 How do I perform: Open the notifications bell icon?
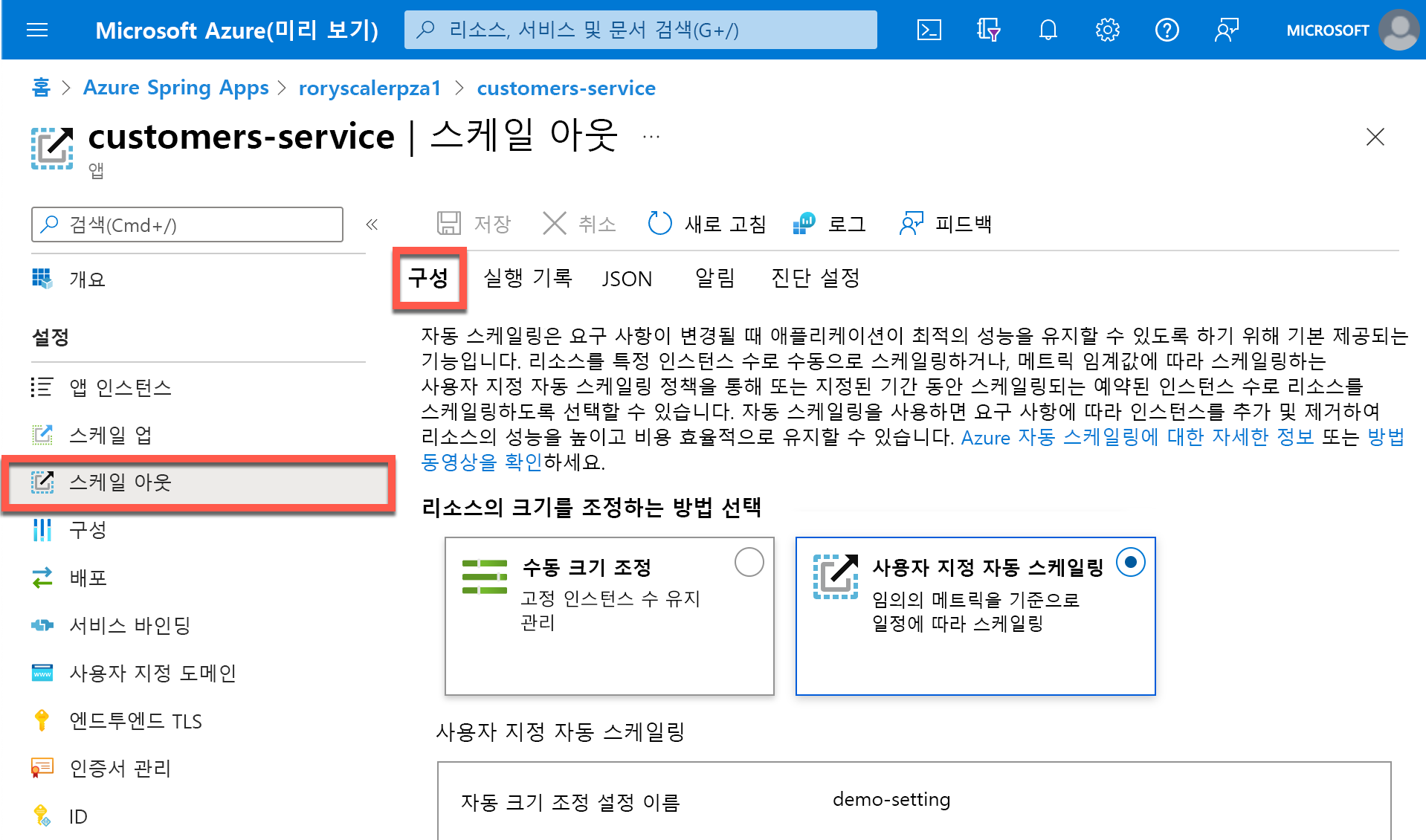1048,30
